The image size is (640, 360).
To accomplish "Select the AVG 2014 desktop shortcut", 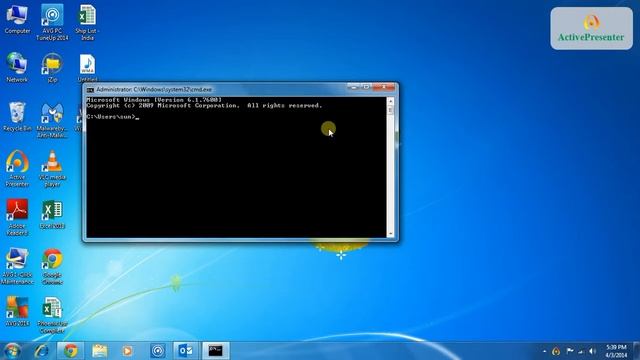I will (17, 311).
